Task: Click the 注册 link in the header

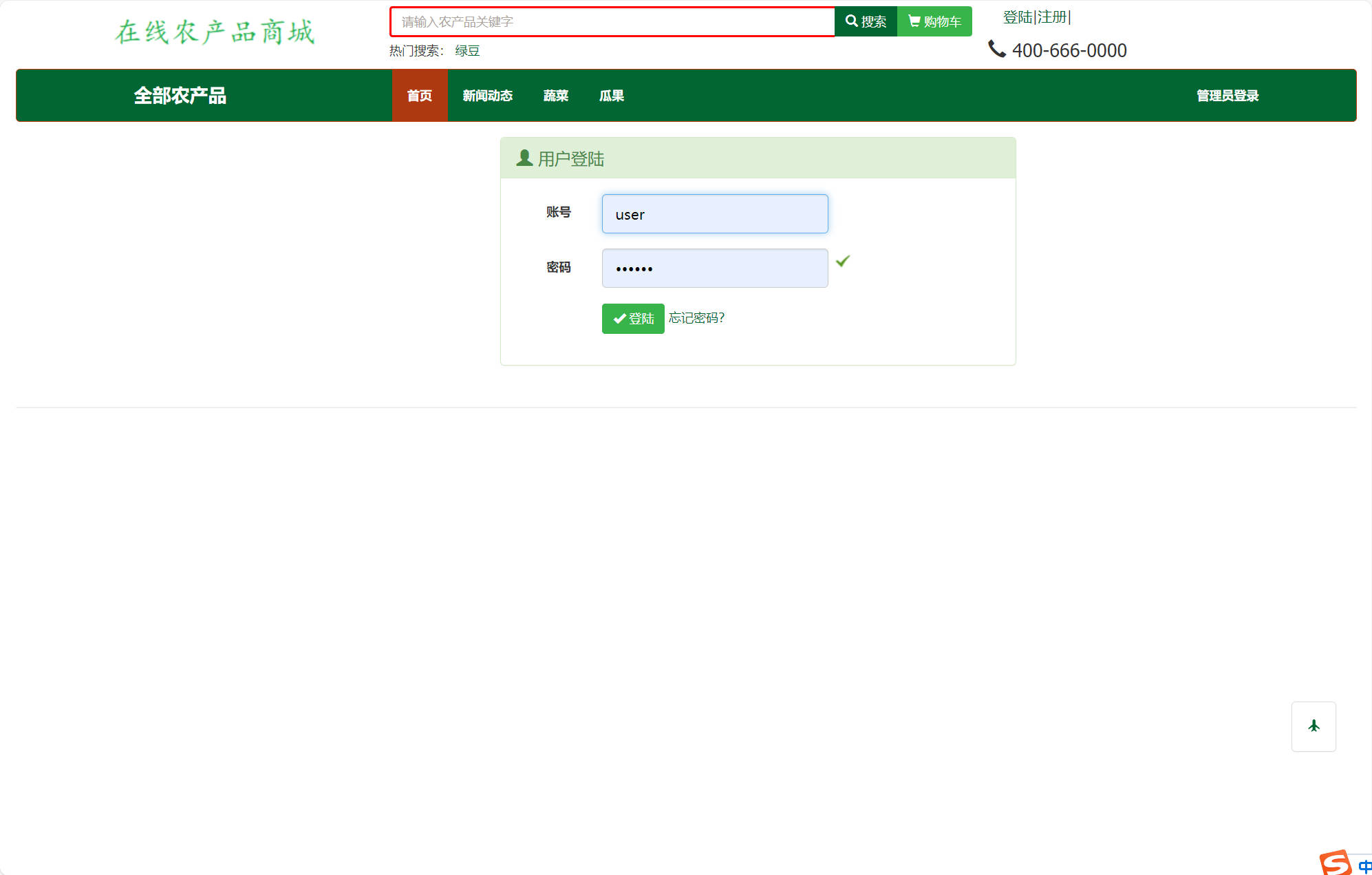Action: pyautogui.click(x=1051, y=17)
